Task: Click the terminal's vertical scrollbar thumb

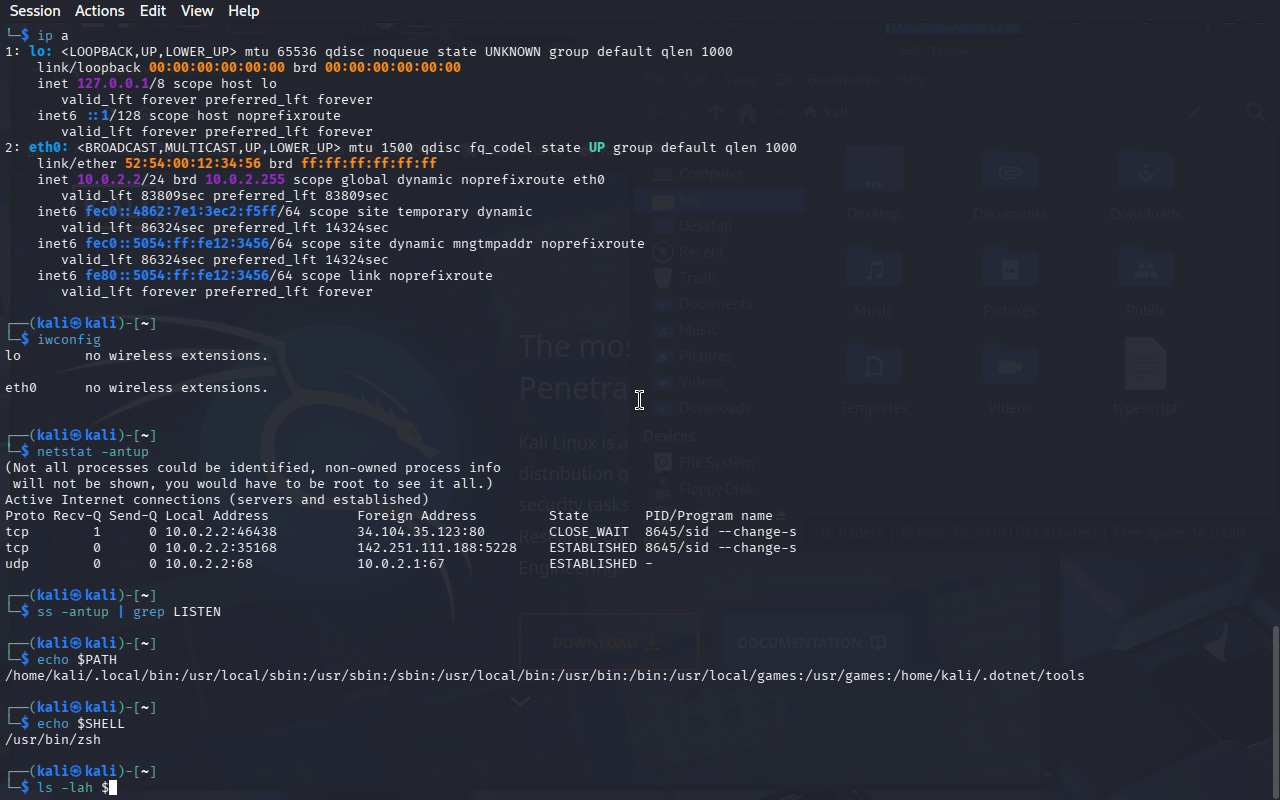Action: [x=1274, y=710]
